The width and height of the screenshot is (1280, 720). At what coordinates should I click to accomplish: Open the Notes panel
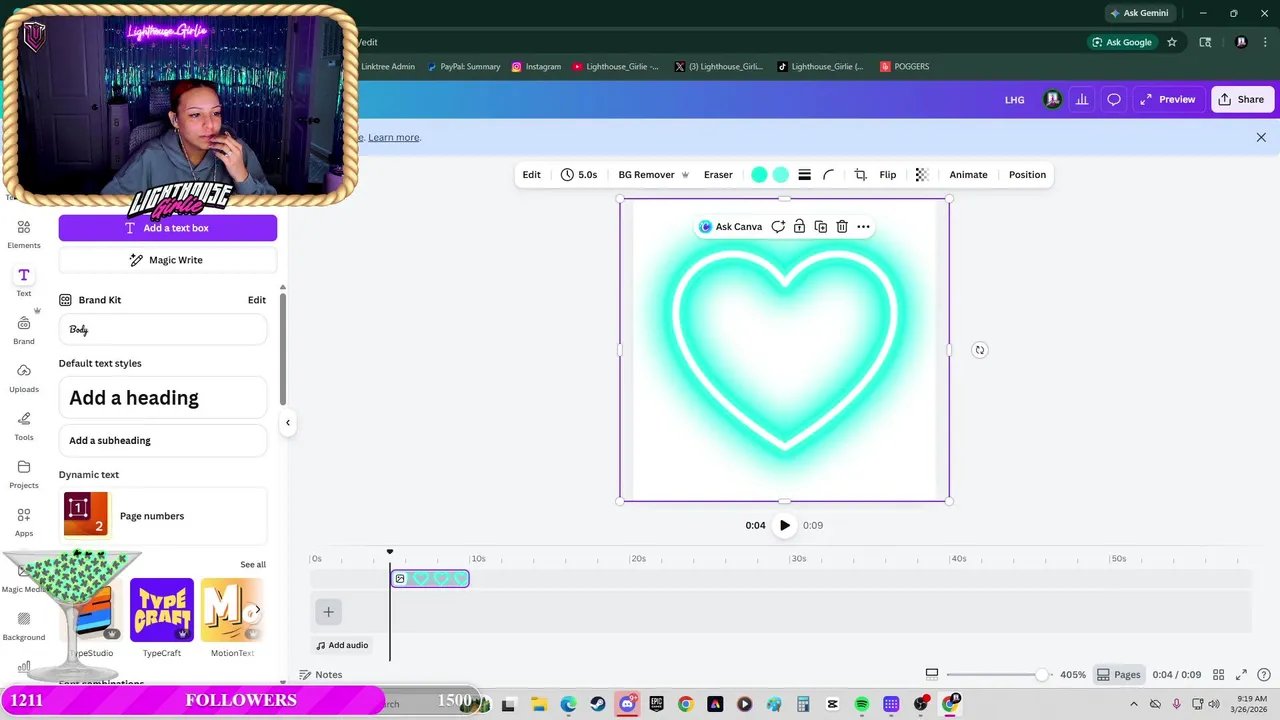pyautogui.click(x=321, y=675)
